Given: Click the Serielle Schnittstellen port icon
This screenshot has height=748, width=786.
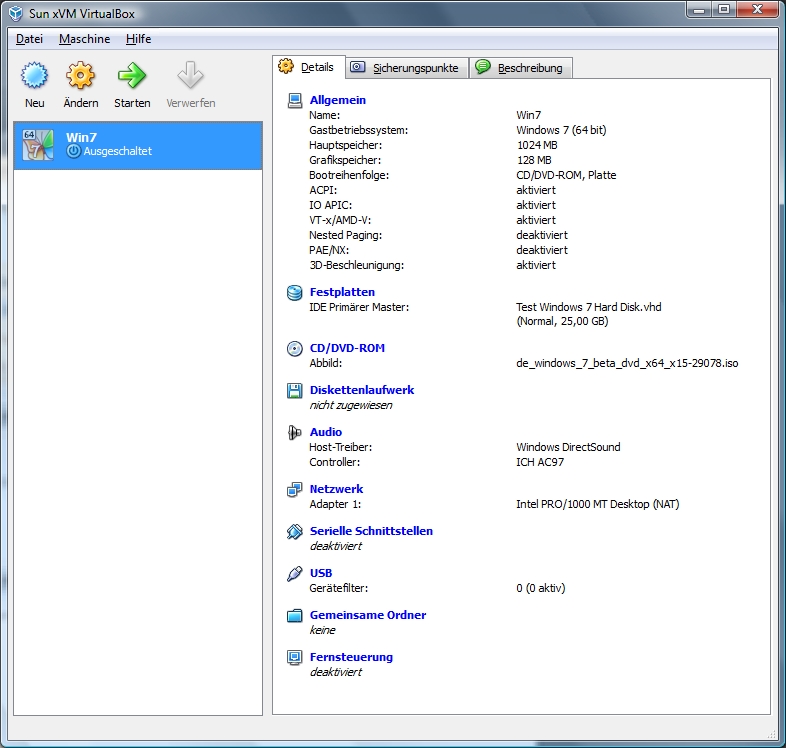Looking at the screenshot, I should tap(295, 531).
